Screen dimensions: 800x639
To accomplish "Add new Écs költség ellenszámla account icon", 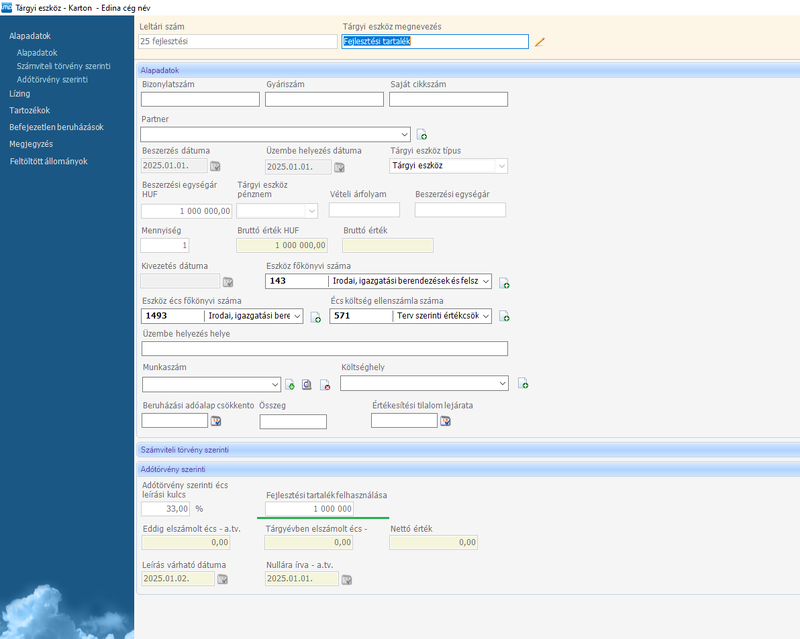I will pyautogui.click(x=504, y=317).
